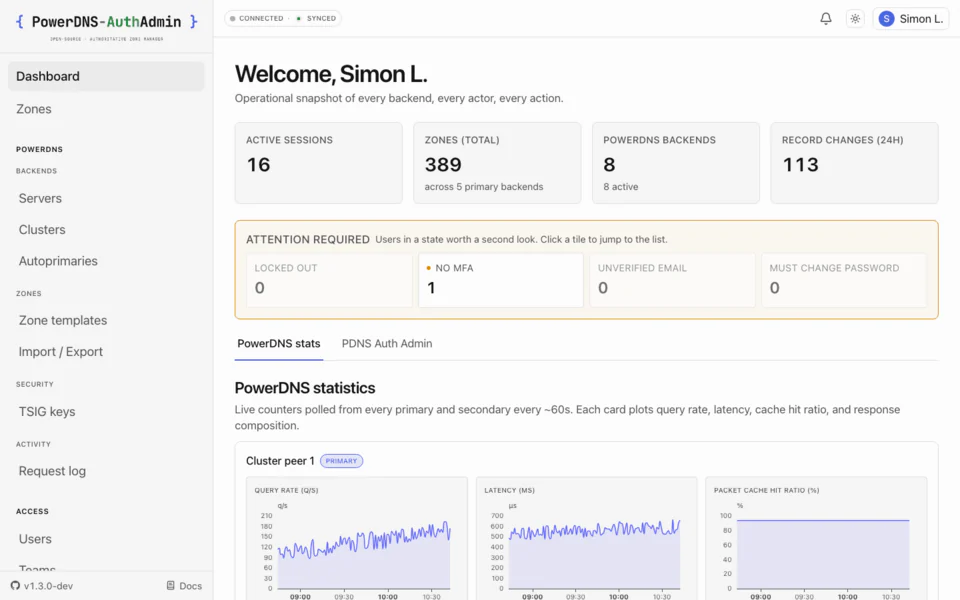Open the Docs link in the sidebar footer
Viewport: 960px width, 600px height.
[x=184, y=586]
